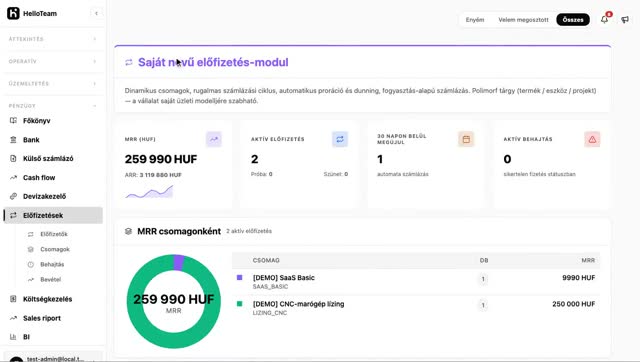Select the [DEMO] CNC-marógép lízing row
Viewport: 640px width, 362px height.
pyautogui.click(x=416, y=308)
